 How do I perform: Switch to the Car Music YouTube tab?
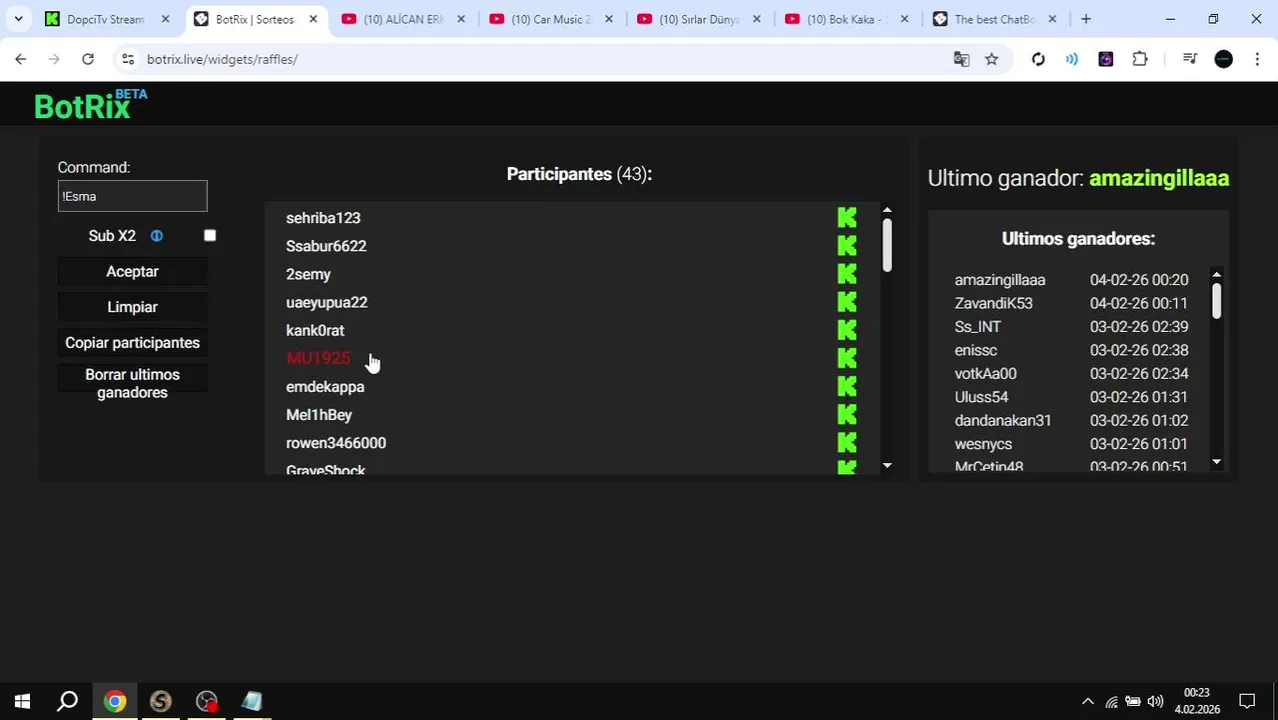coord(551,19)
